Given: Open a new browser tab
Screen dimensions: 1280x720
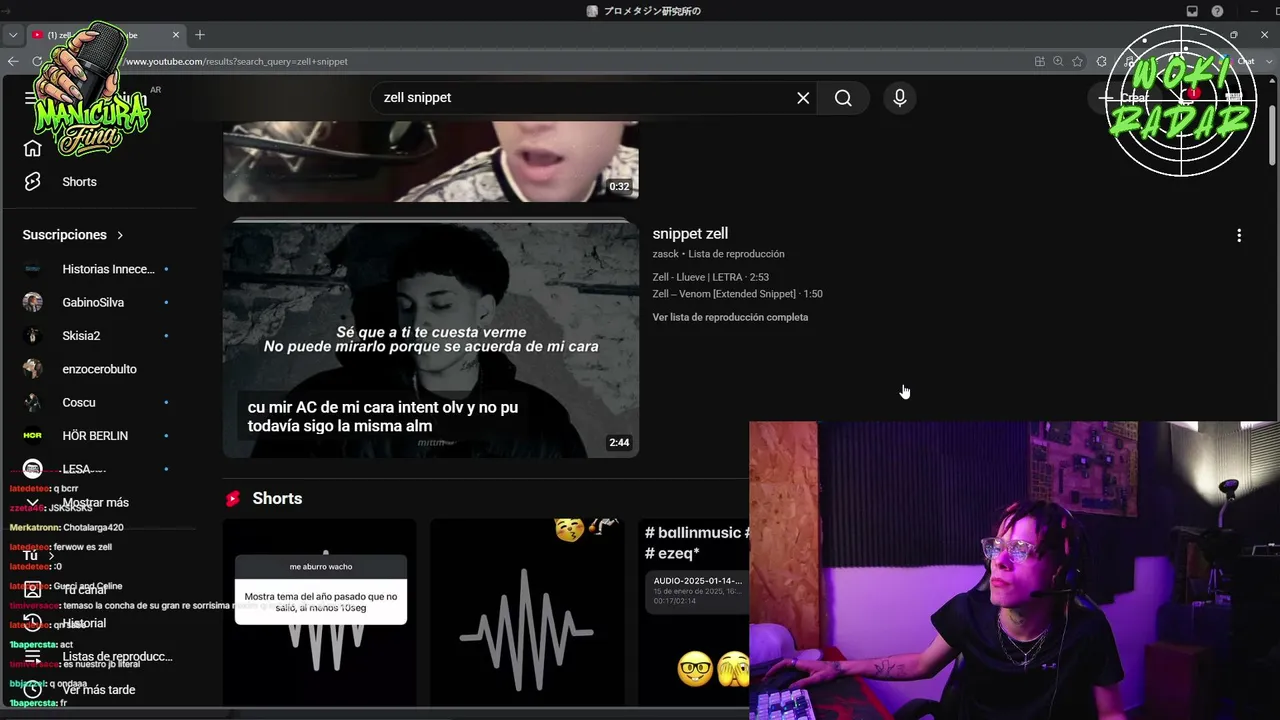Looking at the screenshot, I should [200, 35].
